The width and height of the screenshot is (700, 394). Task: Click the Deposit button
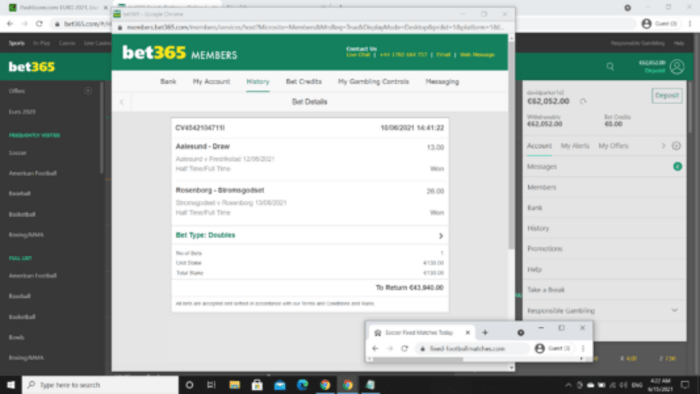coord(667,95)
